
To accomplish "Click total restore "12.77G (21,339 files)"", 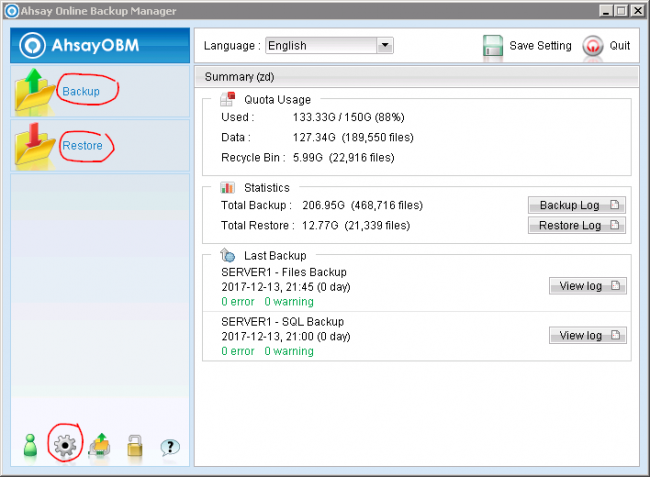I will (356, 225).
